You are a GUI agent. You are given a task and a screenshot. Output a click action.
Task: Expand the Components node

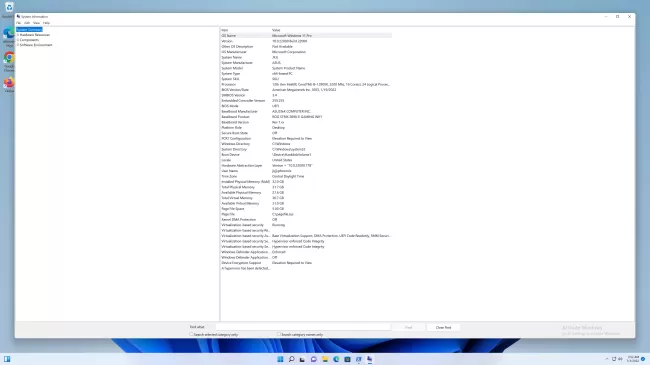click(x=18, y=40)
